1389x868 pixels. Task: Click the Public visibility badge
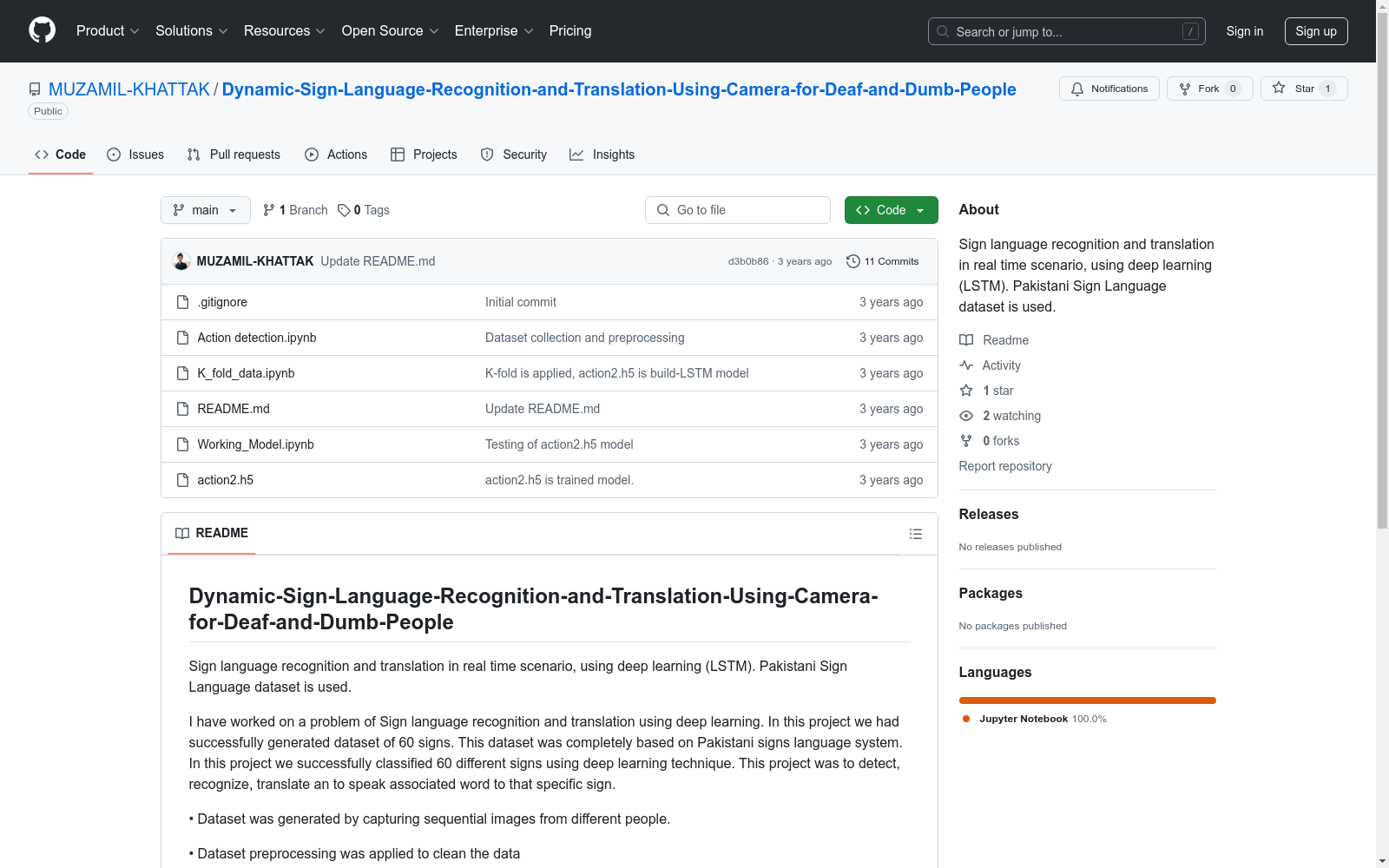(49, 111)
